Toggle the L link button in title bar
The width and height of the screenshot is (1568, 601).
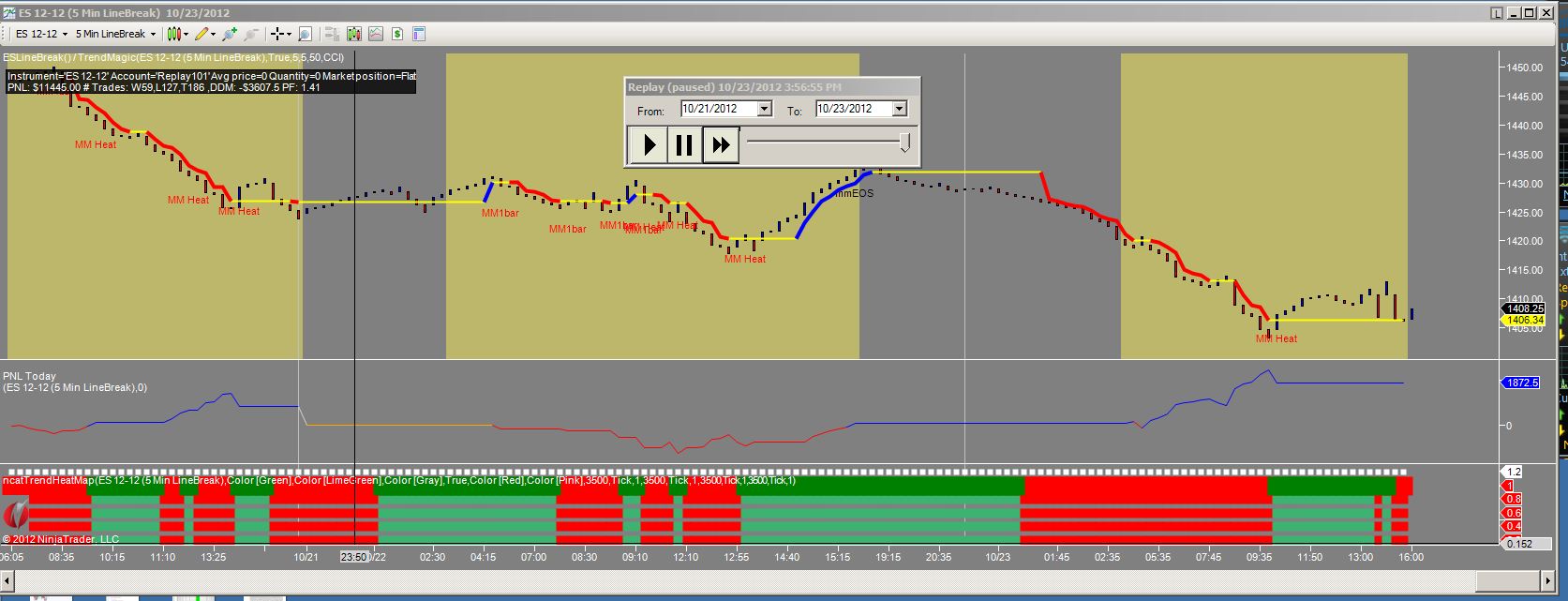tap(1495, 13)
